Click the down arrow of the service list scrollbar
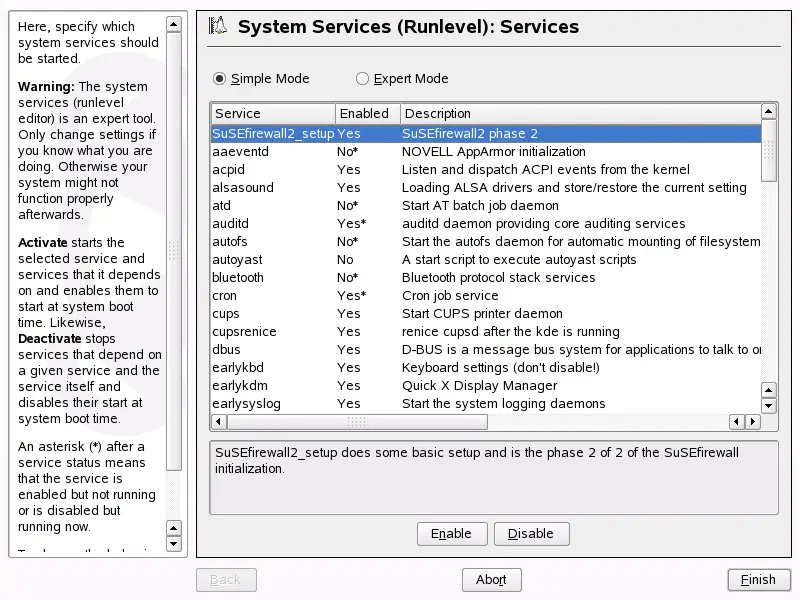Screen dimensions: 800x600 (x=769, y=405)
